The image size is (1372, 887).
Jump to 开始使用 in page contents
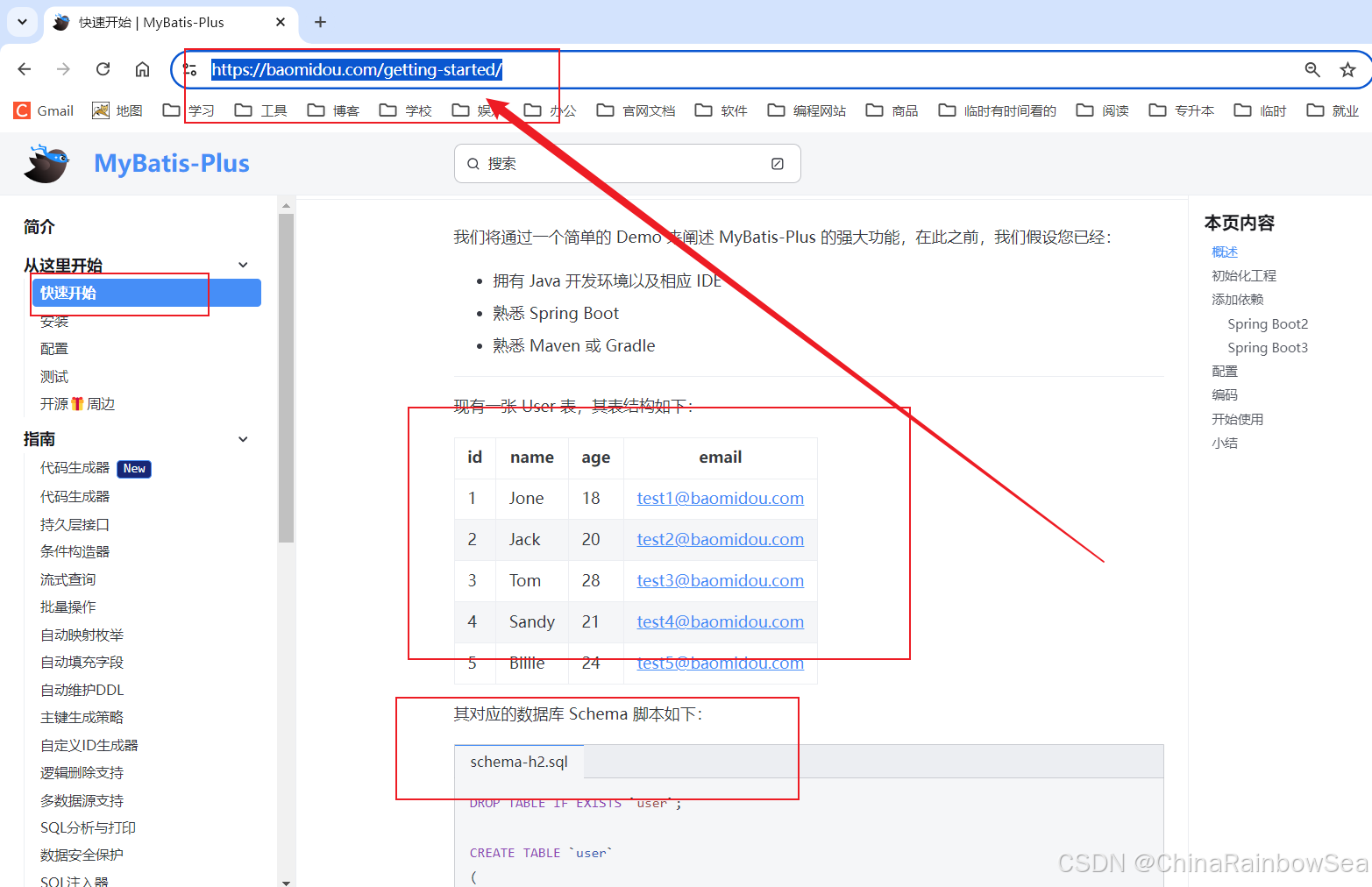point(1237,419)
